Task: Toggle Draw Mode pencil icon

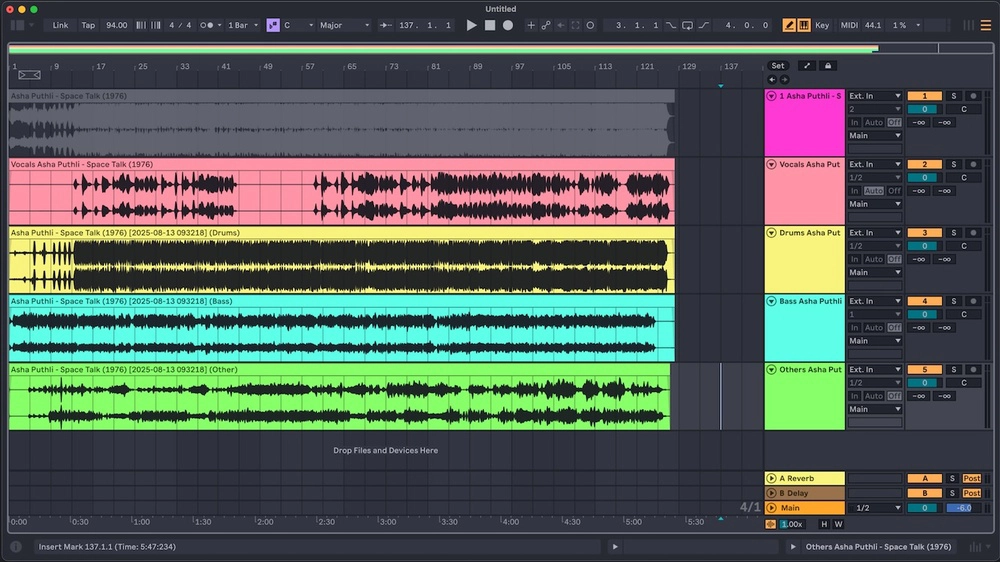Action: click(x=789, y=25)
